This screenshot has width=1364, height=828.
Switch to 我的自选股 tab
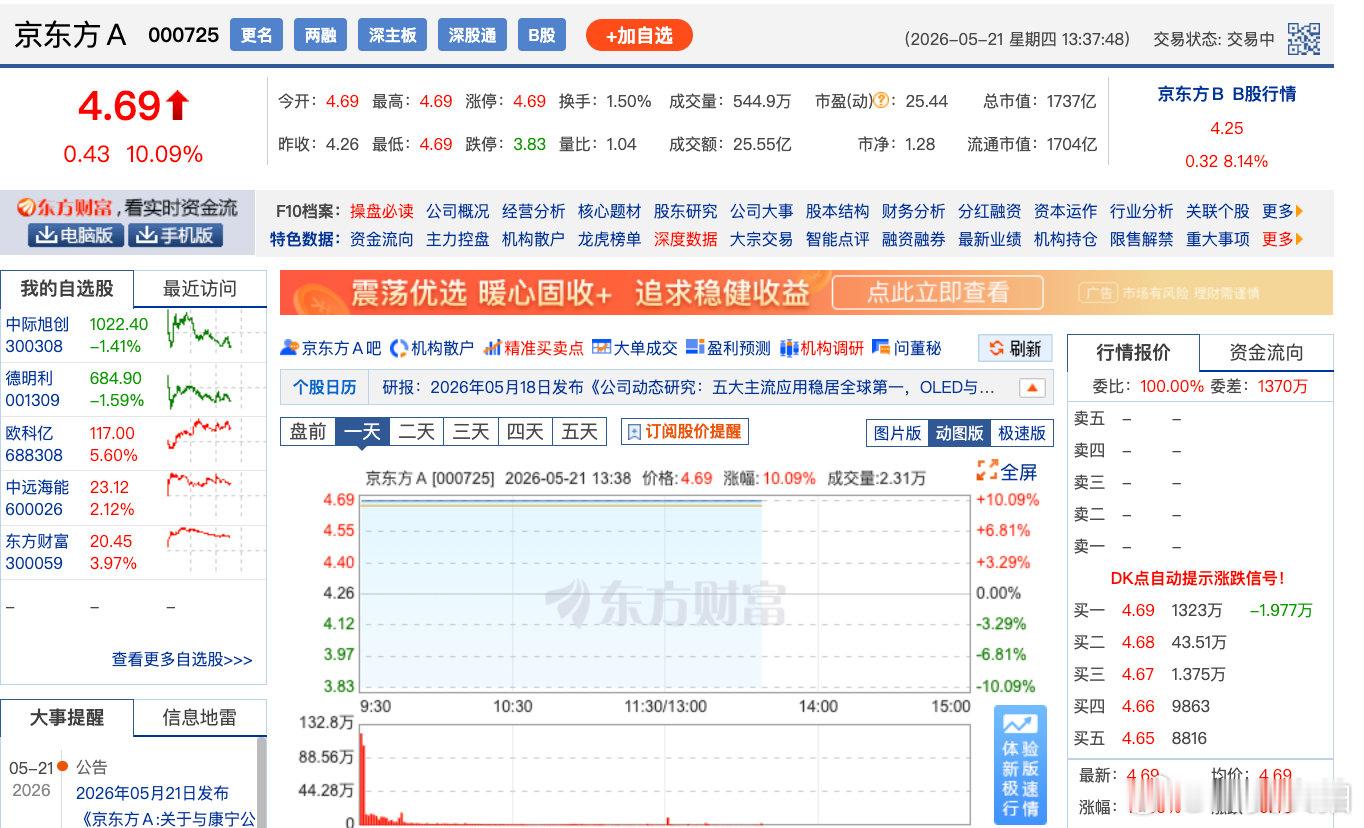pos(67,289)
